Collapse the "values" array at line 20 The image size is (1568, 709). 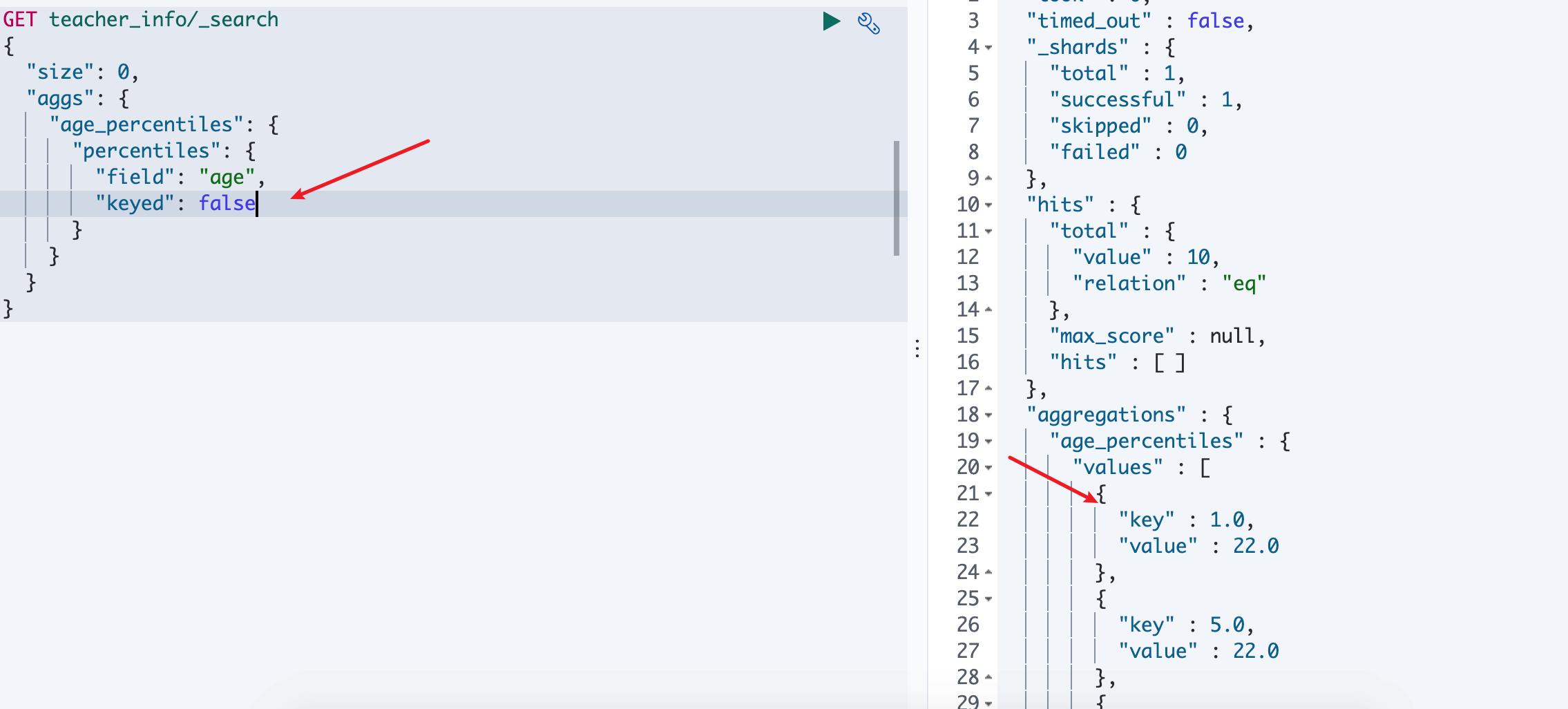click(x=988, y=468)
